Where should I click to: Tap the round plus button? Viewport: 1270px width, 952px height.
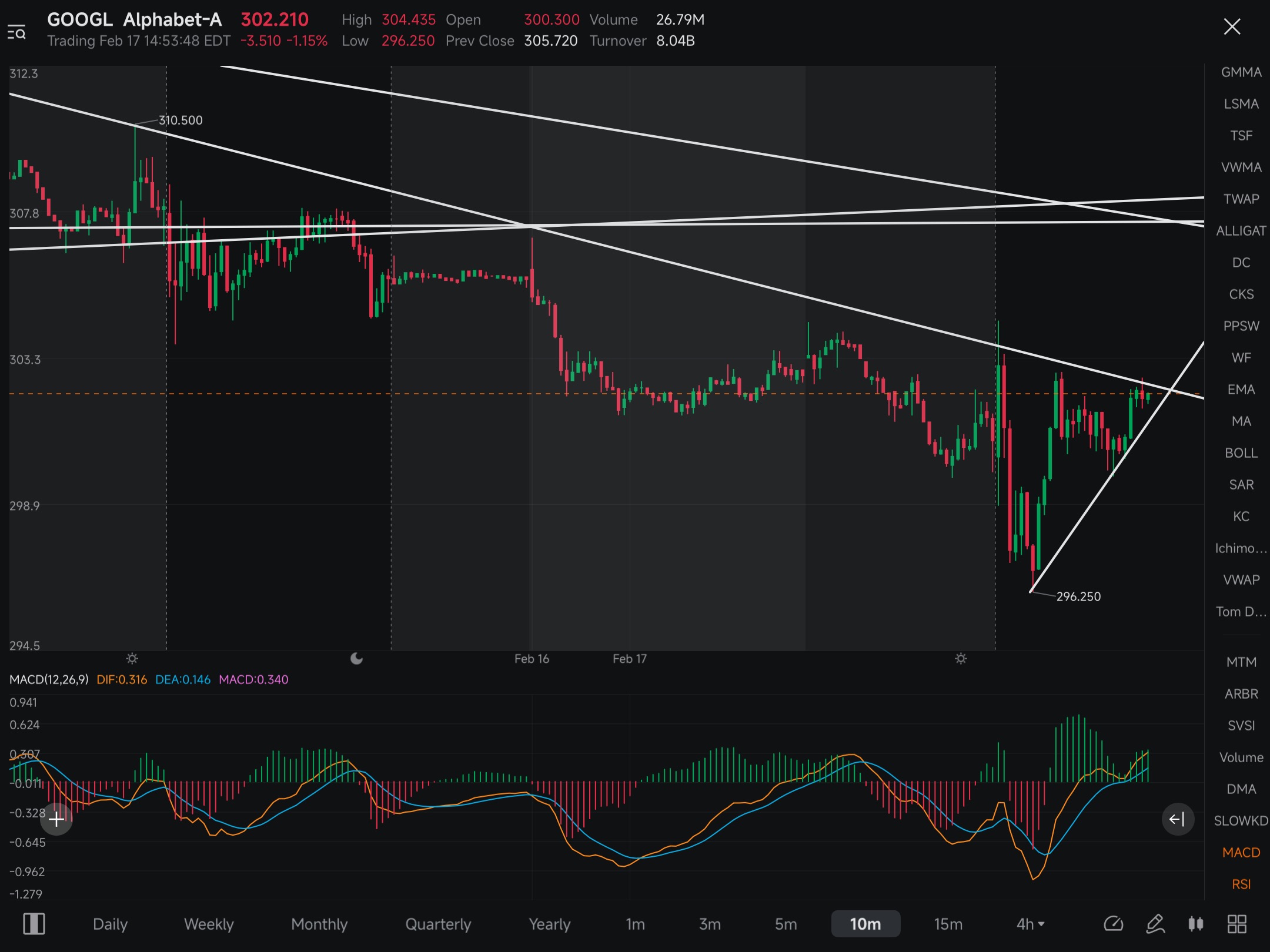[x=56, y=819]
